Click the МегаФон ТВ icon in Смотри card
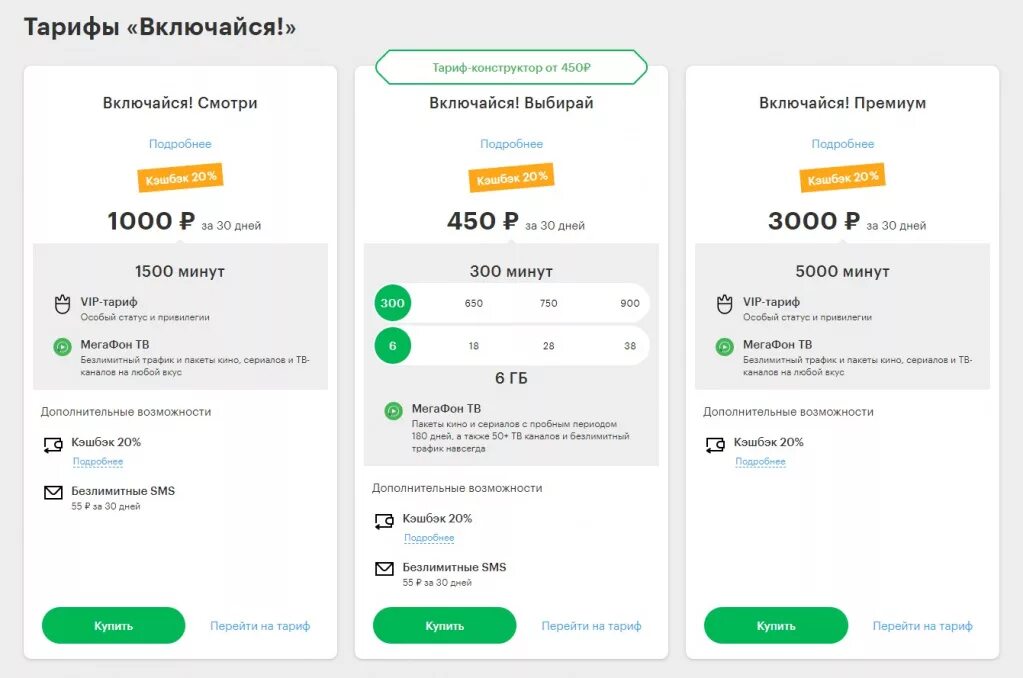Screen dimensions: 1023x678 point(62,347)
